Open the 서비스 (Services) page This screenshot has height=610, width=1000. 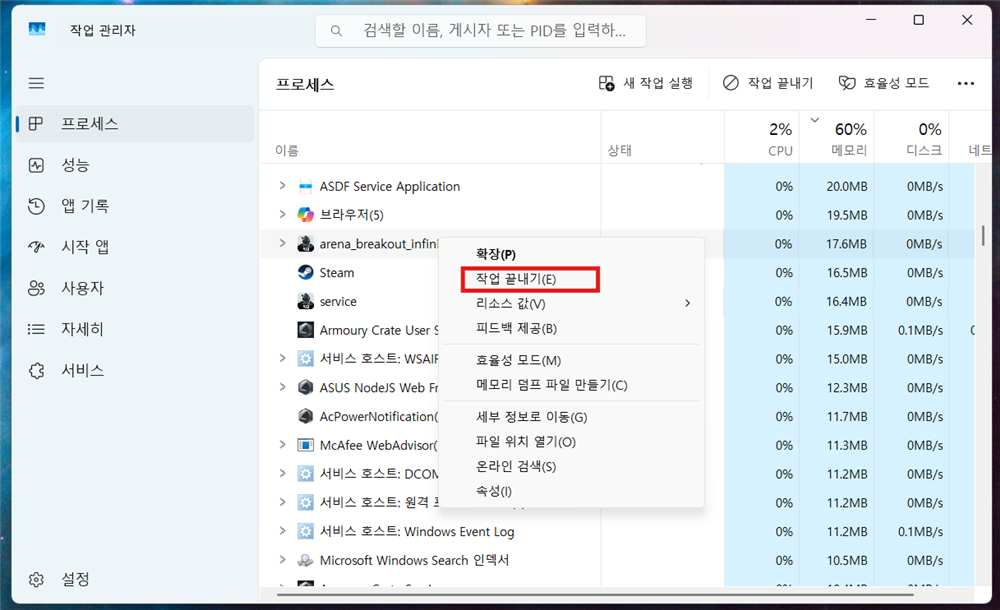click(135, 371)
